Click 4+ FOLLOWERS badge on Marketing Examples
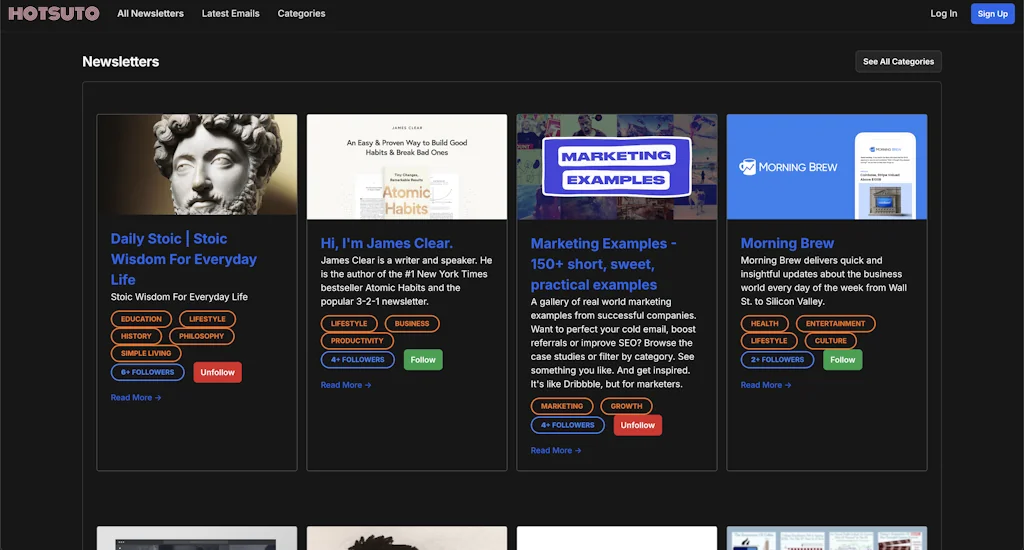 [568, 425]
